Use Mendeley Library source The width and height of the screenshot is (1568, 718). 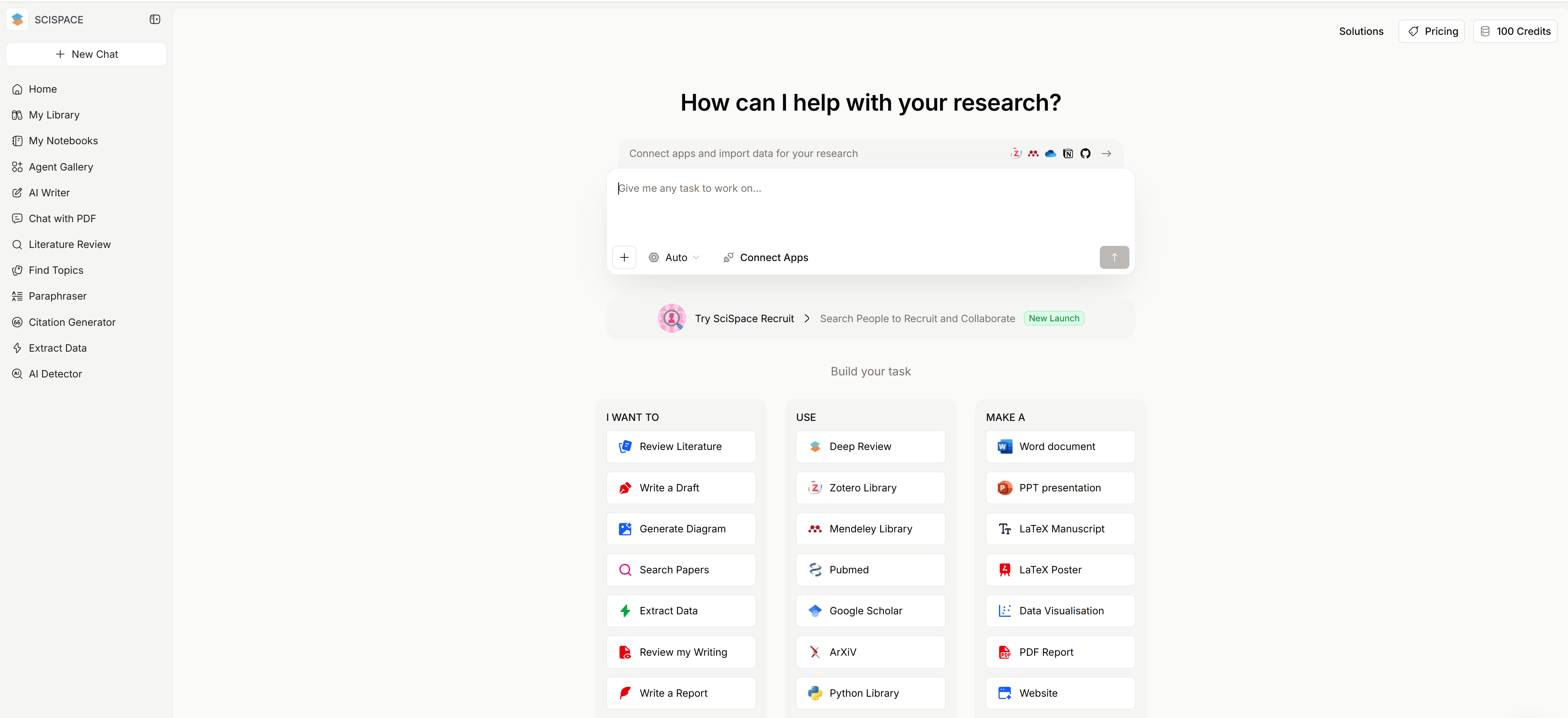(870, 529)
